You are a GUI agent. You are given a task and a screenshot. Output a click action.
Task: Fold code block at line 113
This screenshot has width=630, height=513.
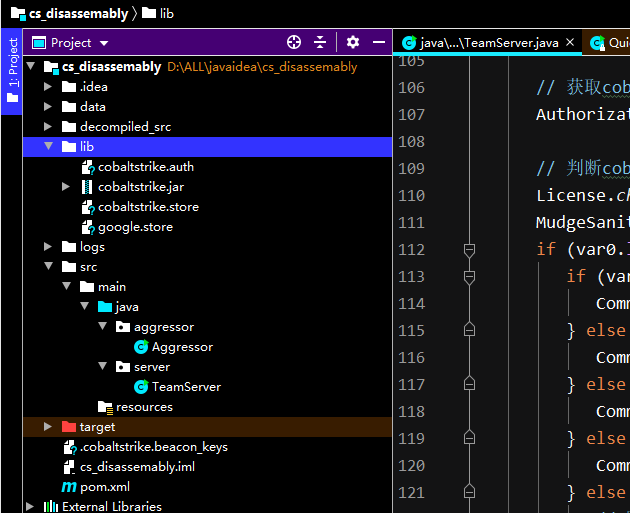click(x=469, y=277)
